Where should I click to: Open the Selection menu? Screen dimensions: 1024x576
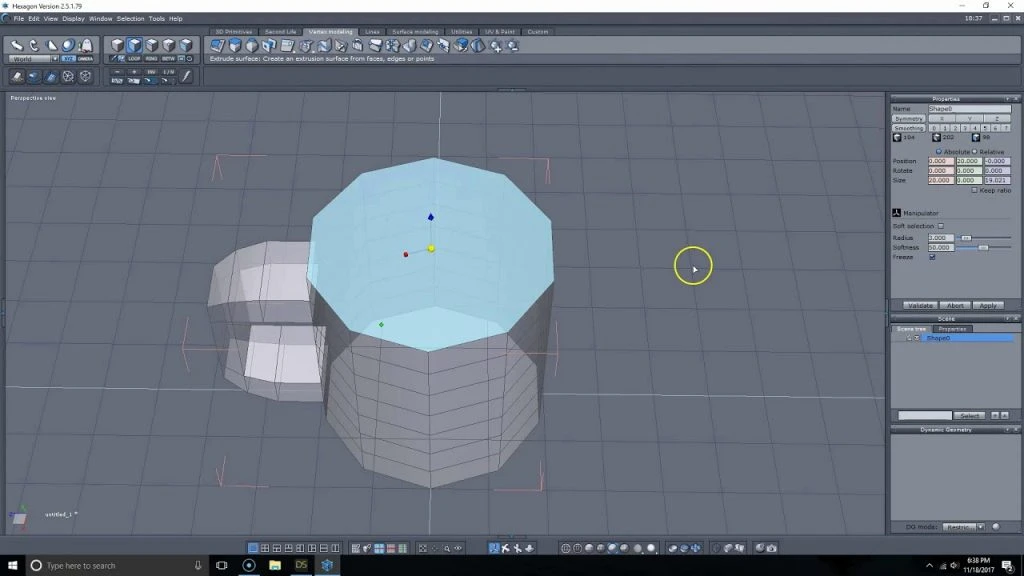point(131,18)
